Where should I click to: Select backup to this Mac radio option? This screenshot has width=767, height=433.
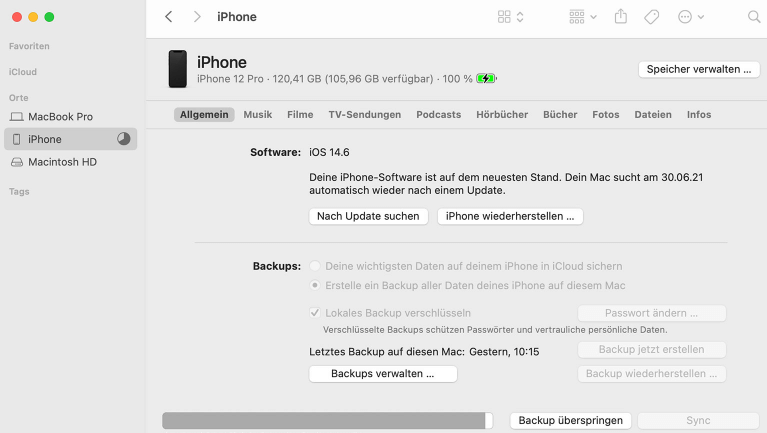pos(316,285)
